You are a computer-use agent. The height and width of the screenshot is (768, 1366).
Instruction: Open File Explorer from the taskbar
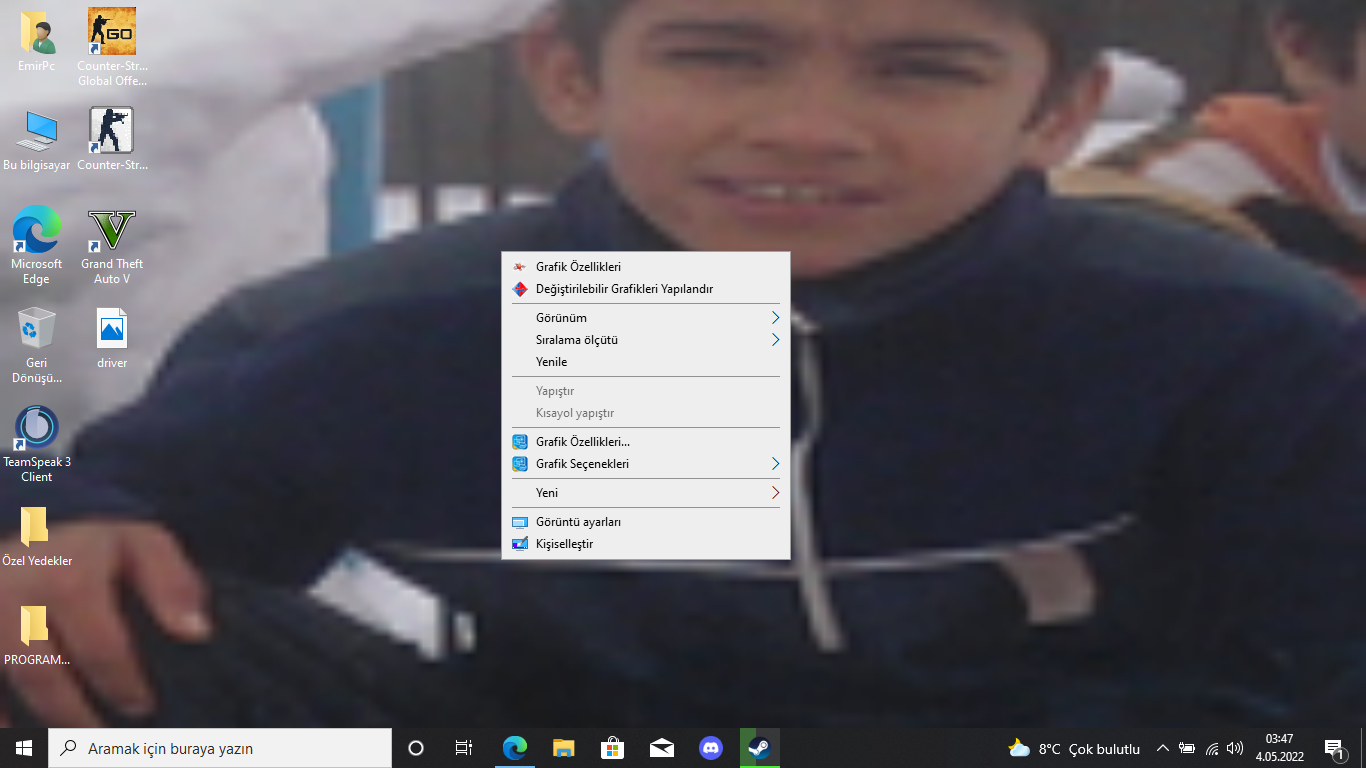click(564, 748)
